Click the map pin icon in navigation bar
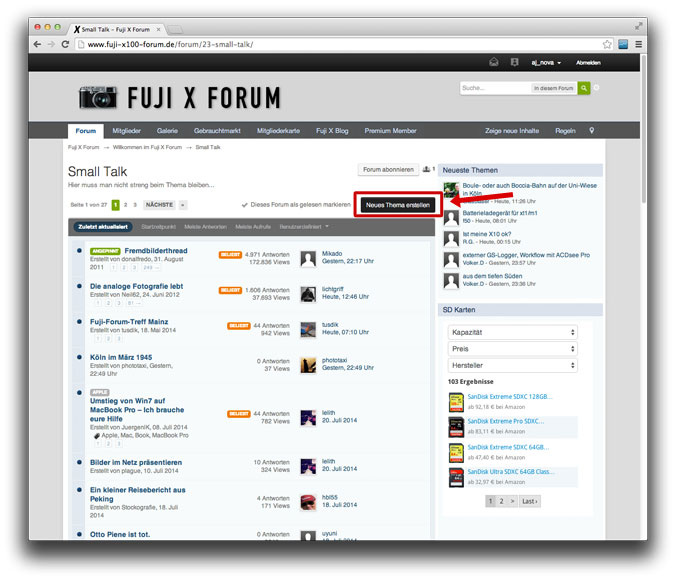The image size is (676, 580). [591, 130]
